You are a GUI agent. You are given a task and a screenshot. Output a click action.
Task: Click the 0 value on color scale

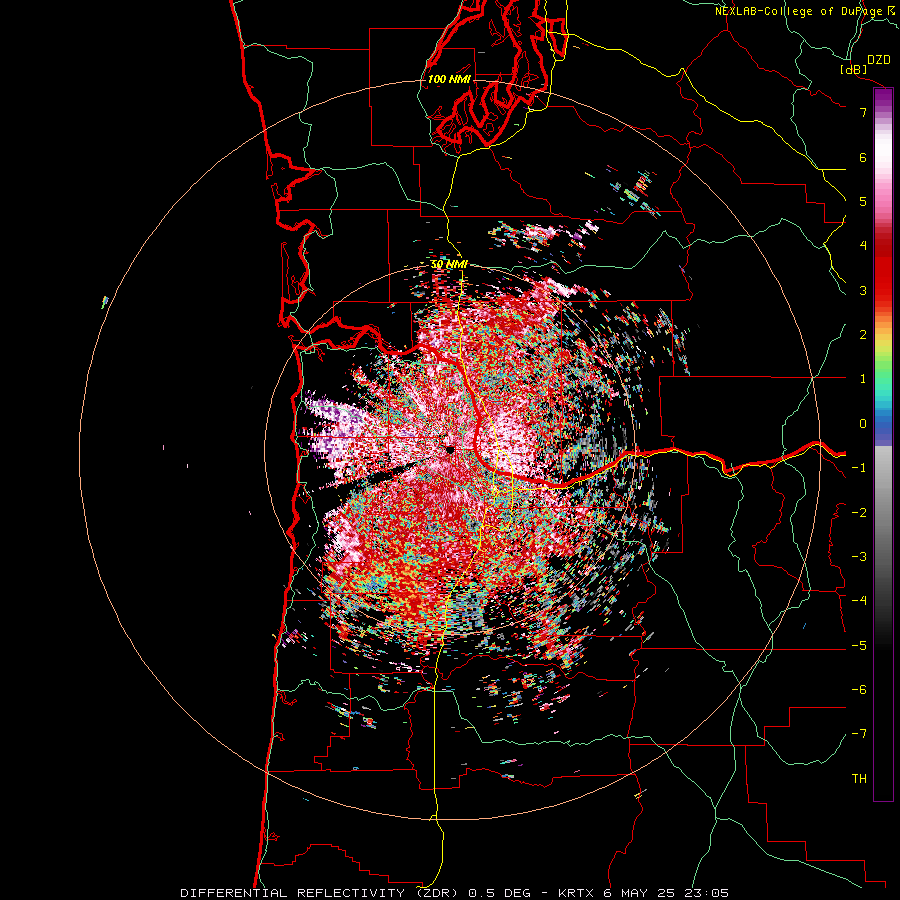(863, 424)
